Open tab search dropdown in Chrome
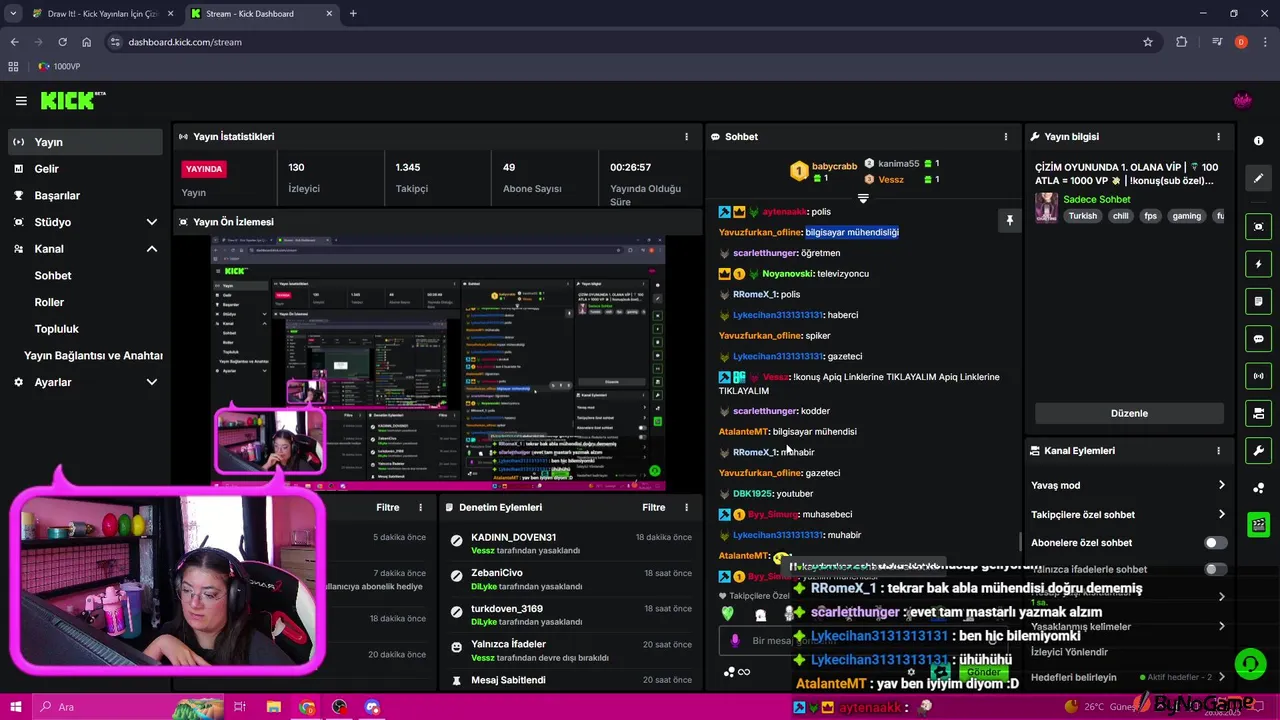1280x720 pixels. 13,13
